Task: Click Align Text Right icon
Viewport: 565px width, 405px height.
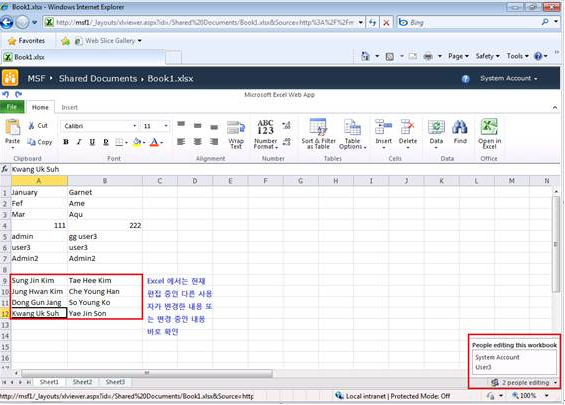Action: (x=214, y=142)
